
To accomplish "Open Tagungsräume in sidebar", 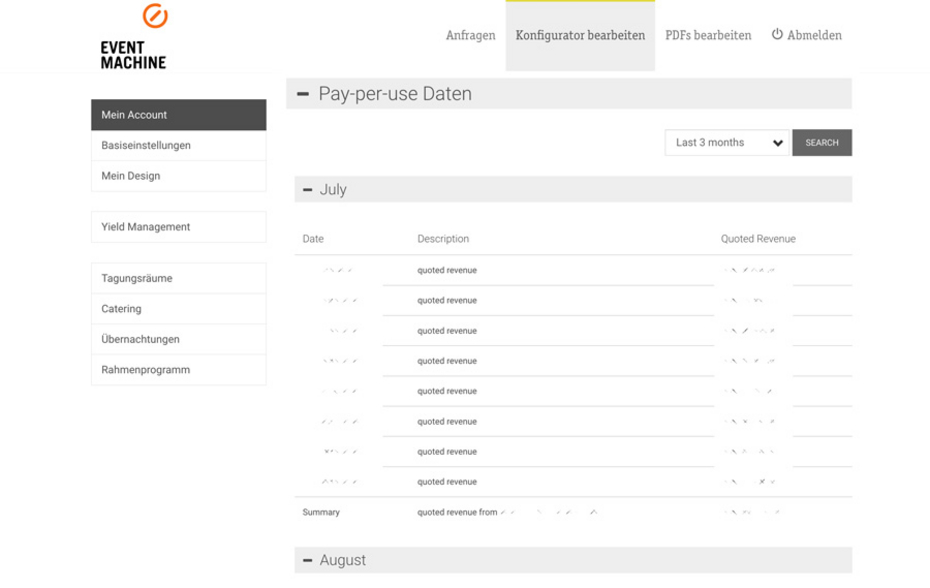I will pyautogui.click(x=178, y=279).
